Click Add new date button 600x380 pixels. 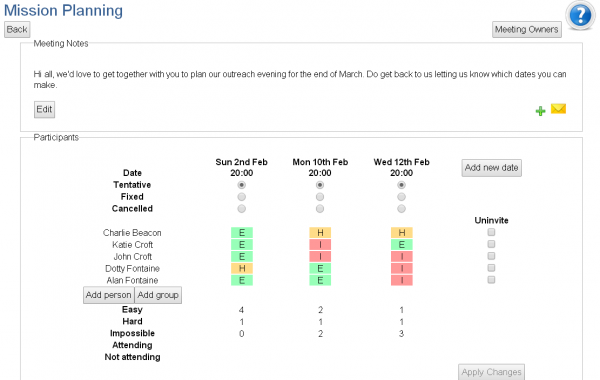[x=491, y=168]
